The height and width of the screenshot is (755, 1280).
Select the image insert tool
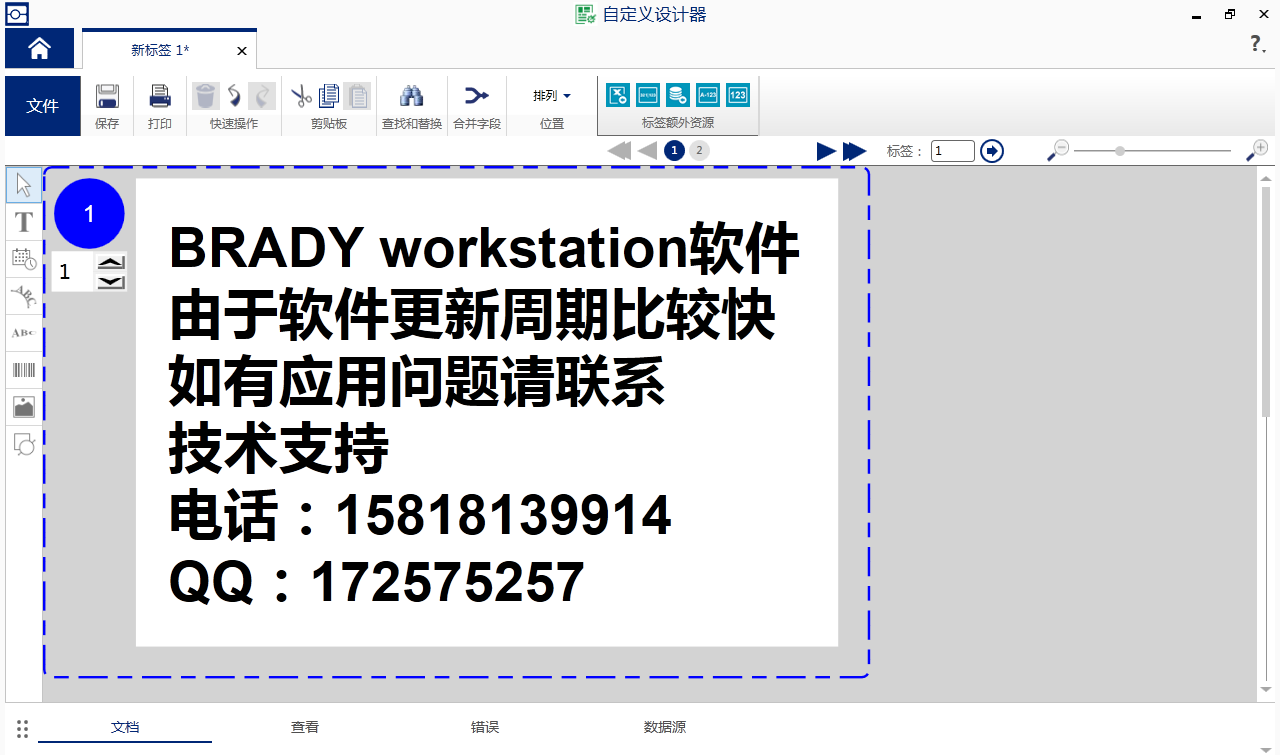pos(24,407)
